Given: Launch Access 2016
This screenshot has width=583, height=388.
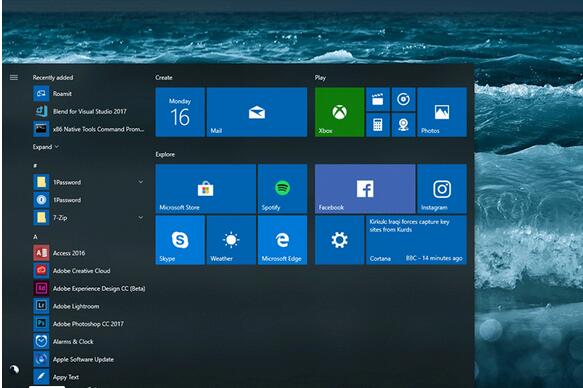Looking at the screenshot, I should [x=59, y=253].
